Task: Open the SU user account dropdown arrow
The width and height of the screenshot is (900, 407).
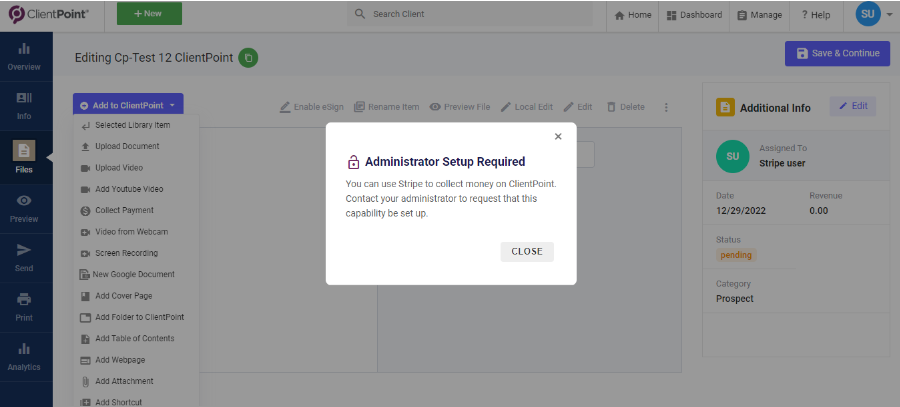Action: click(890, 15)
